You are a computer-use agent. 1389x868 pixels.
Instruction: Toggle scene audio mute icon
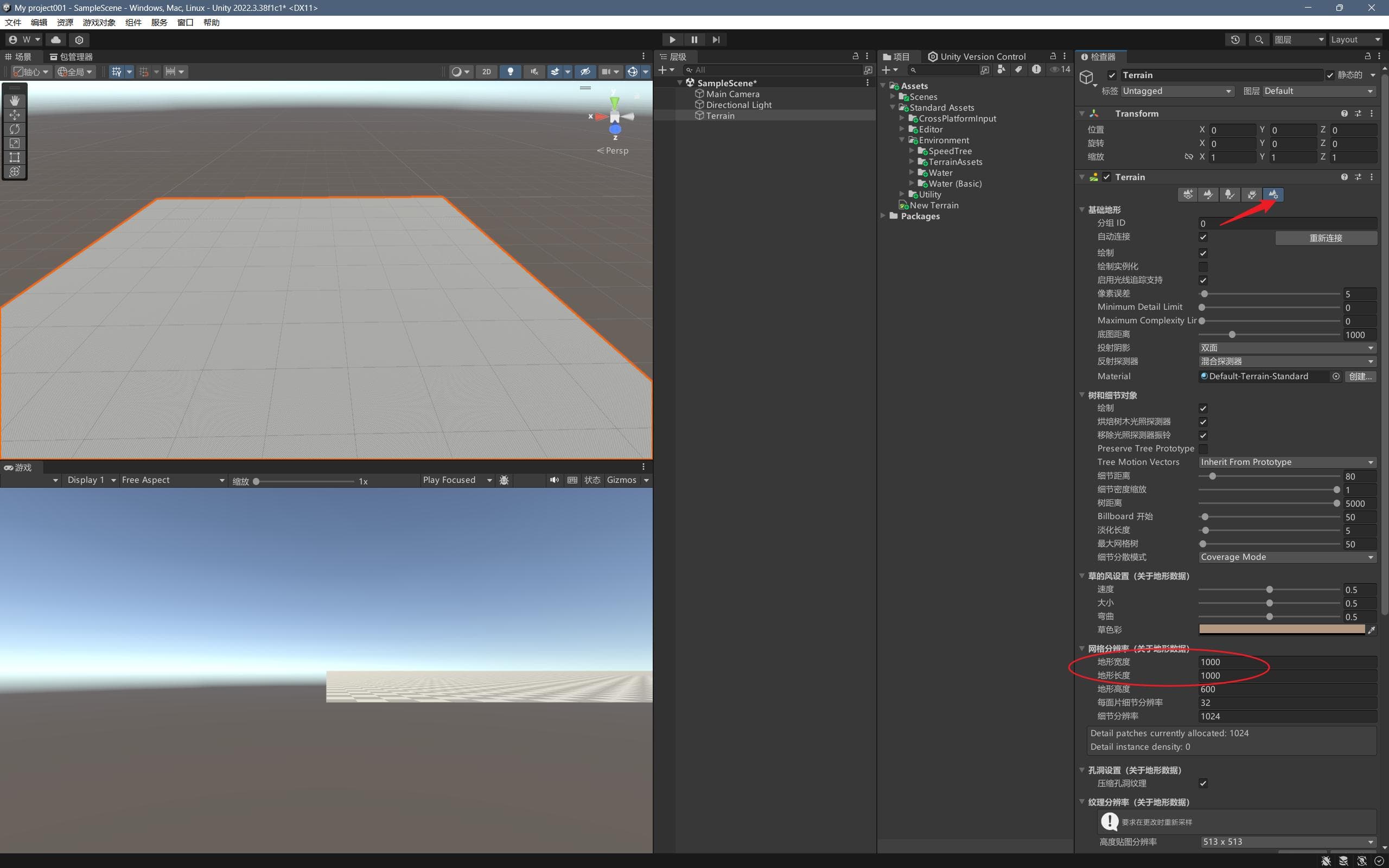coord(534,72)
